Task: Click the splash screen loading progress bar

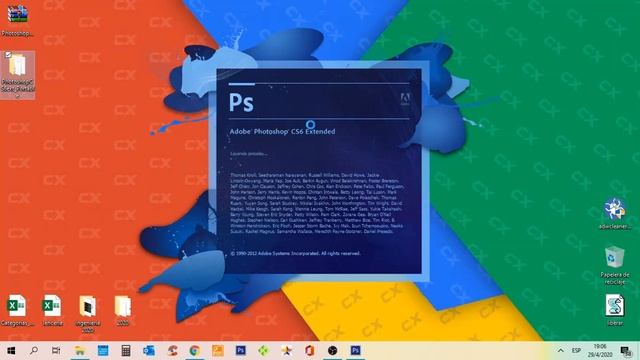Action: pos(319,84)
